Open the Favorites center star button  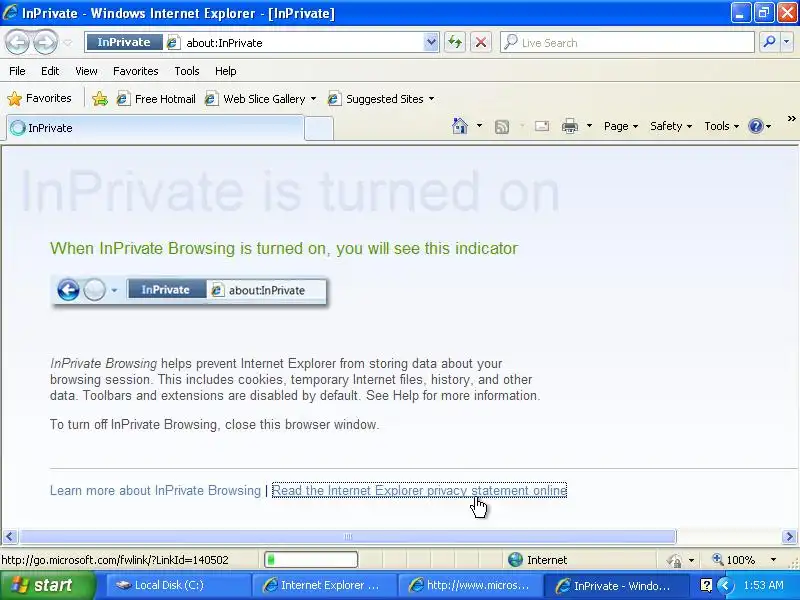point(39,98)
